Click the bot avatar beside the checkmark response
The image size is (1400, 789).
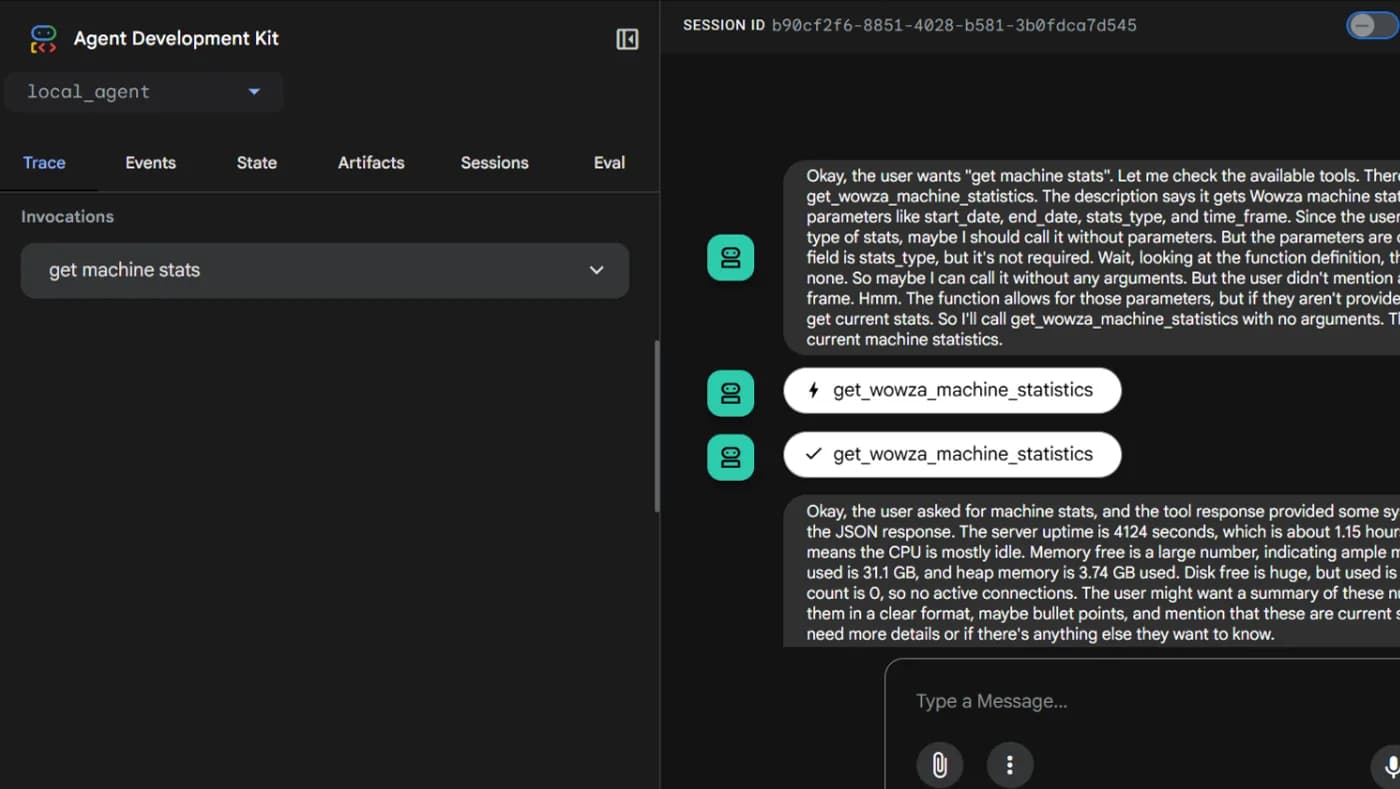pyautogui.click(x=731, y=457)
